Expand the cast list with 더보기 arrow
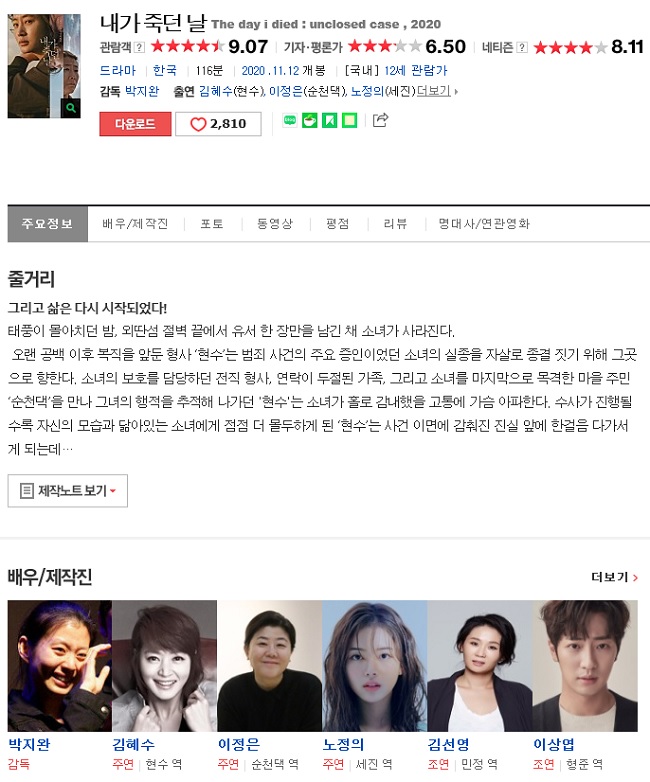Image resolution: width=650 pixels, height=782 pixels. (437, 91)
